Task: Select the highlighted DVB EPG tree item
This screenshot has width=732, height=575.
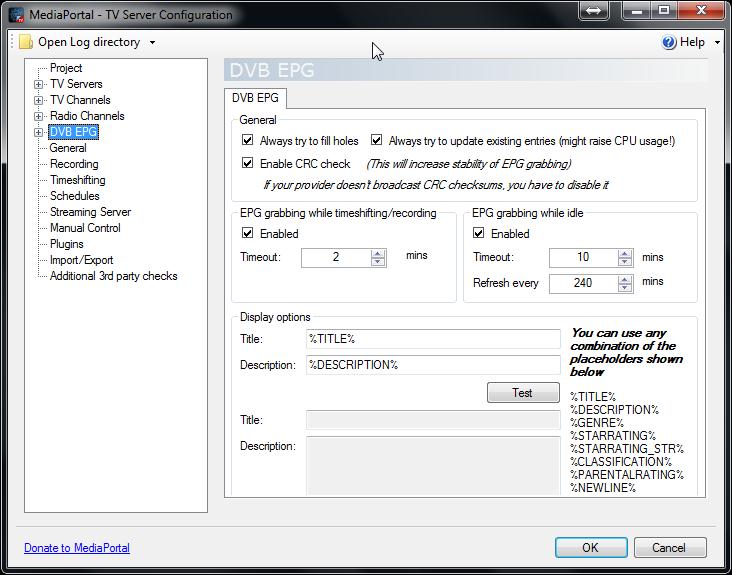Action: click(x=73, y=132)
